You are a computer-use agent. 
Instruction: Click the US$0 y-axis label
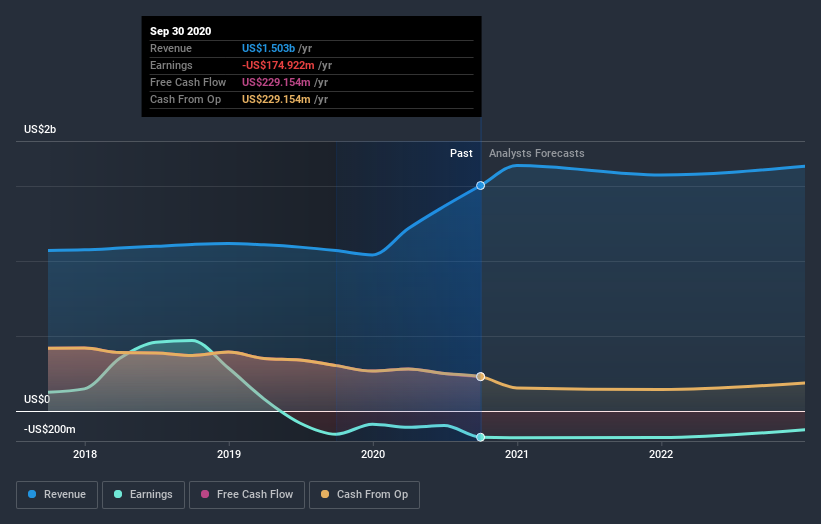point(37,399)
